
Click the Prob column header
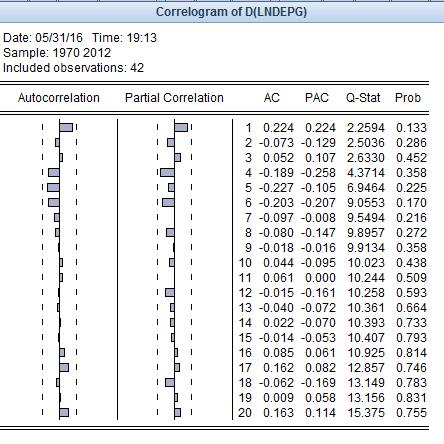tap(408, 98)
